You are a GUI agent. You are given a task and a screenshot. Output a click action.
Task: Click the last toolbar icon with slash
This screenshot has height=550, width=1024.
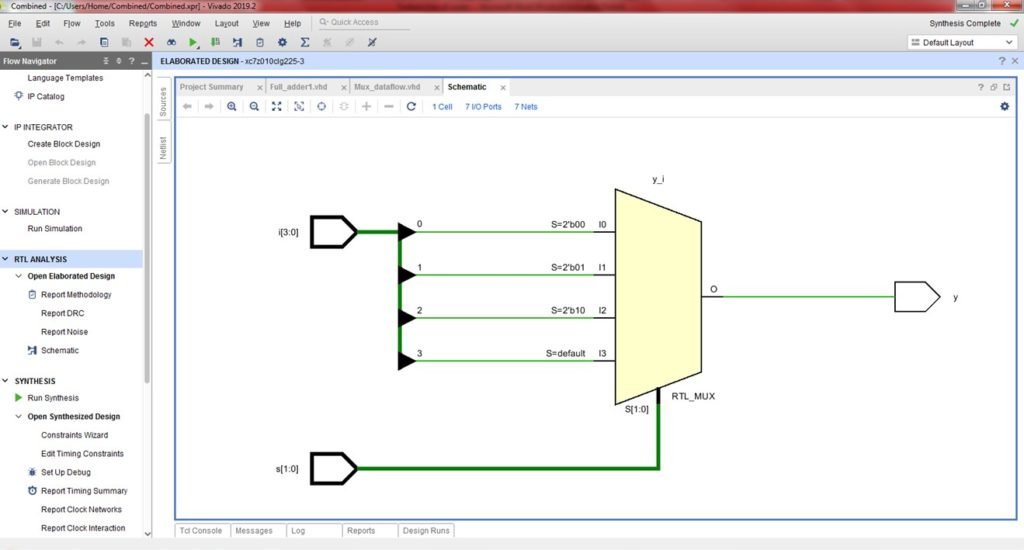click(372, 42)
